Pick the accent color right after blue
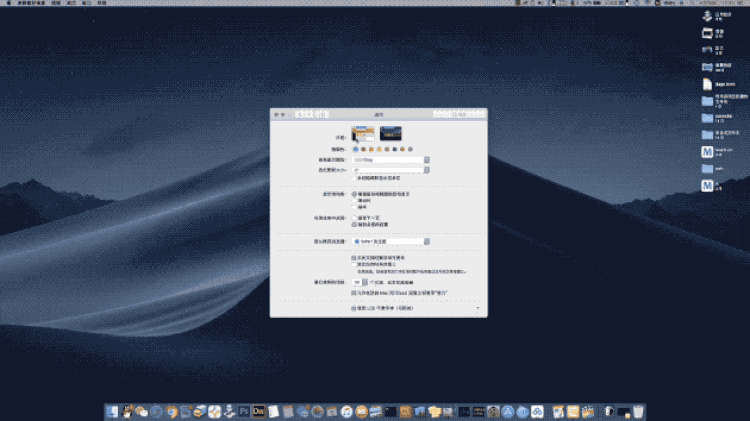 363,149
